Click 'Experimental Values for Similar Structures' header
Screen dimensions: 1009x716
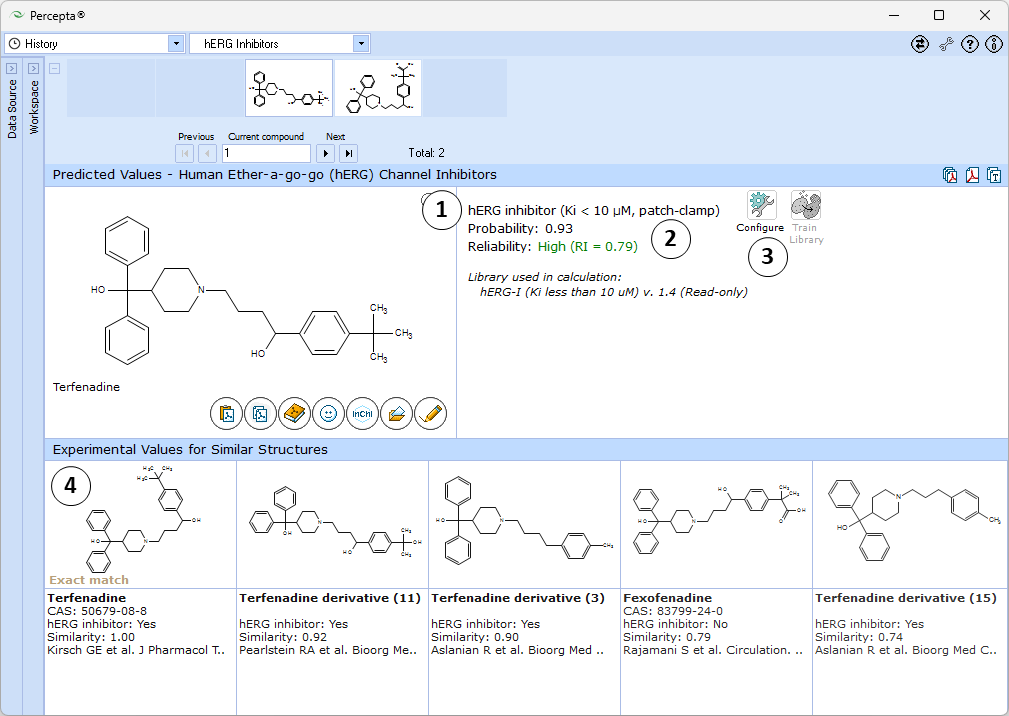[x=190, y=450]
